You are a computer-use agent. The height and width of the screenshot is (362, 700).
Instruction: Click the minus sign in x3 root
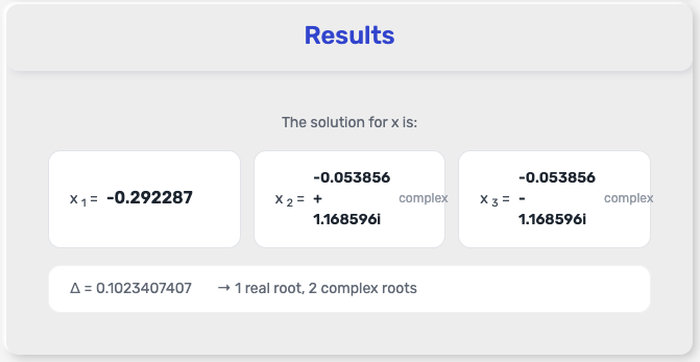[521, 199]
